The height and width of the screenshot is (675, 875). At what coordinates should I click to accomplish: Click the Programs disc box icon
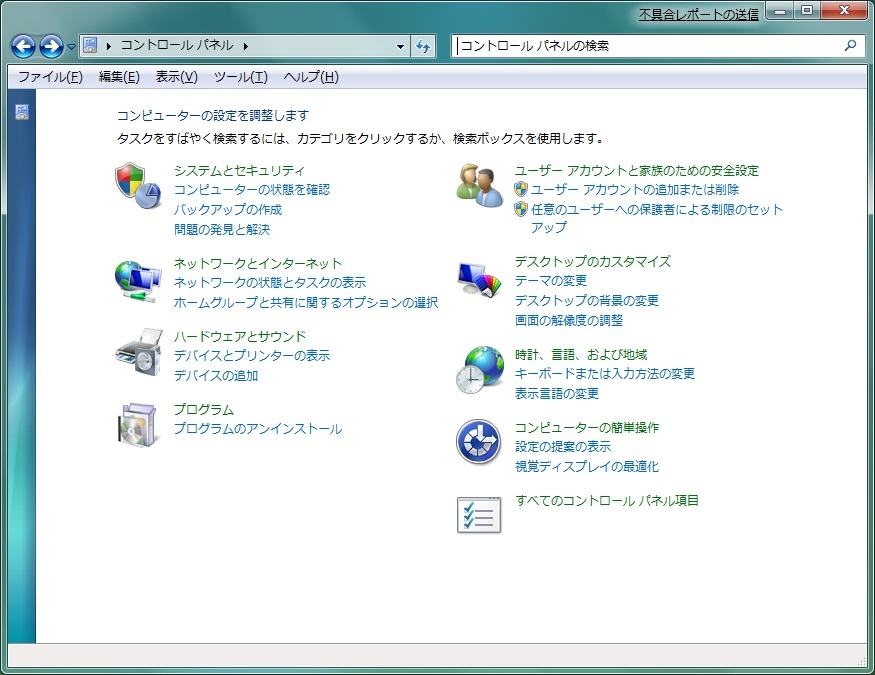(137, 425)
